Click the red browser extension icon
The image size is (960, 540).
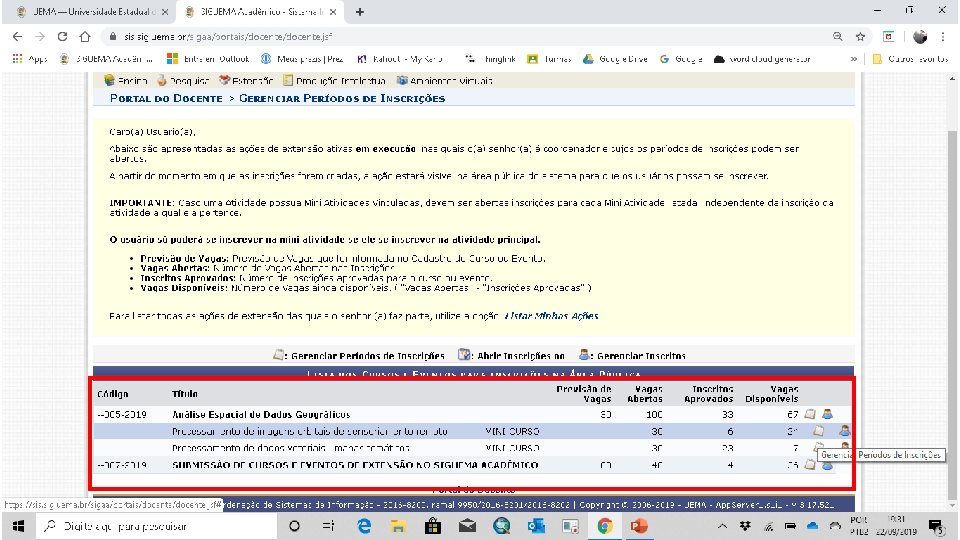click(x=888, y=37)
